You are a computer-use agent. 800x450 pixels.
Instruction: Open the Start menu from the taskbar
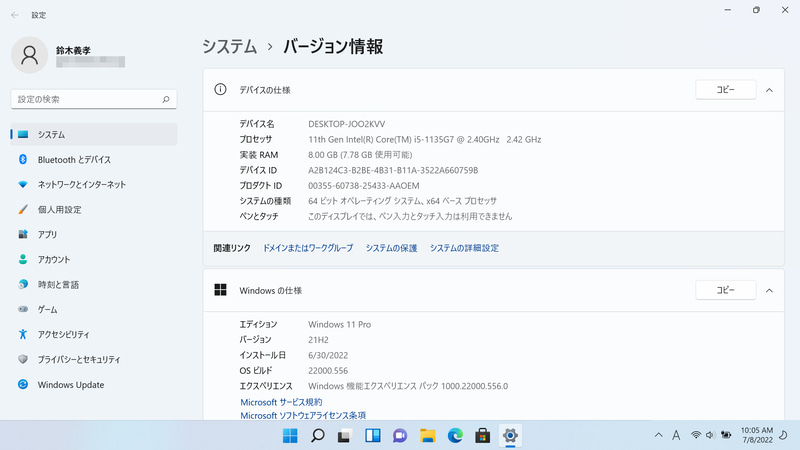point(290,436)
